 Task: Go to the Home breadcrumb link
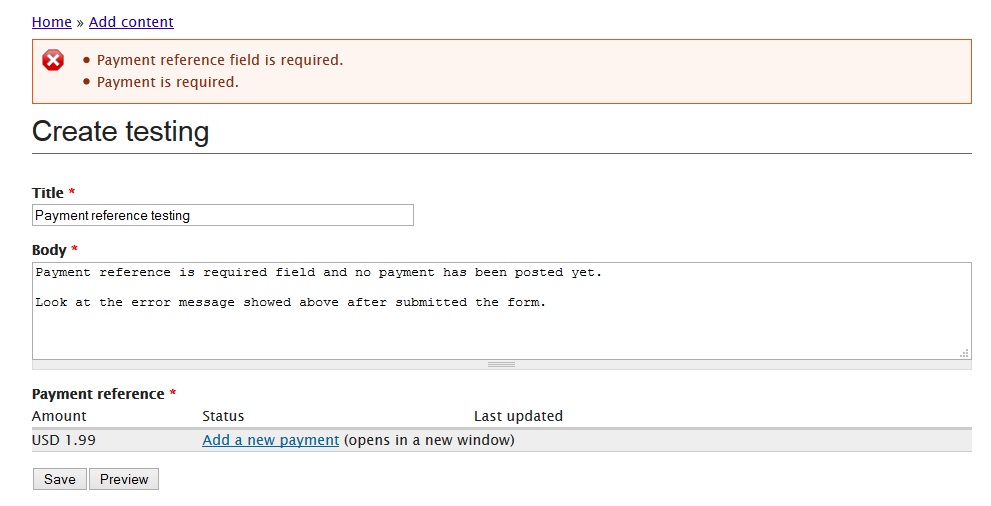(52, 22)
